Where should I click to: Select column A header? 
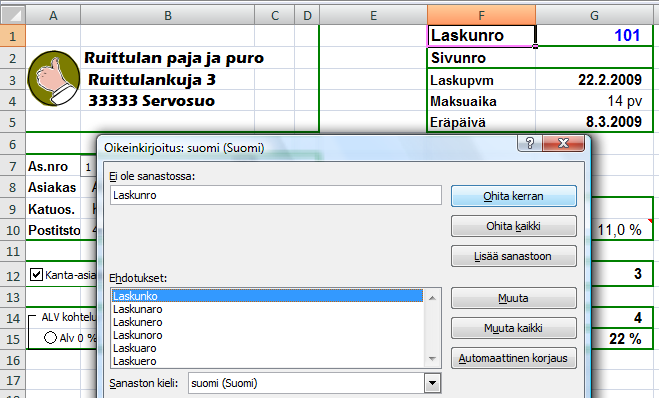[x=53, y=16]
